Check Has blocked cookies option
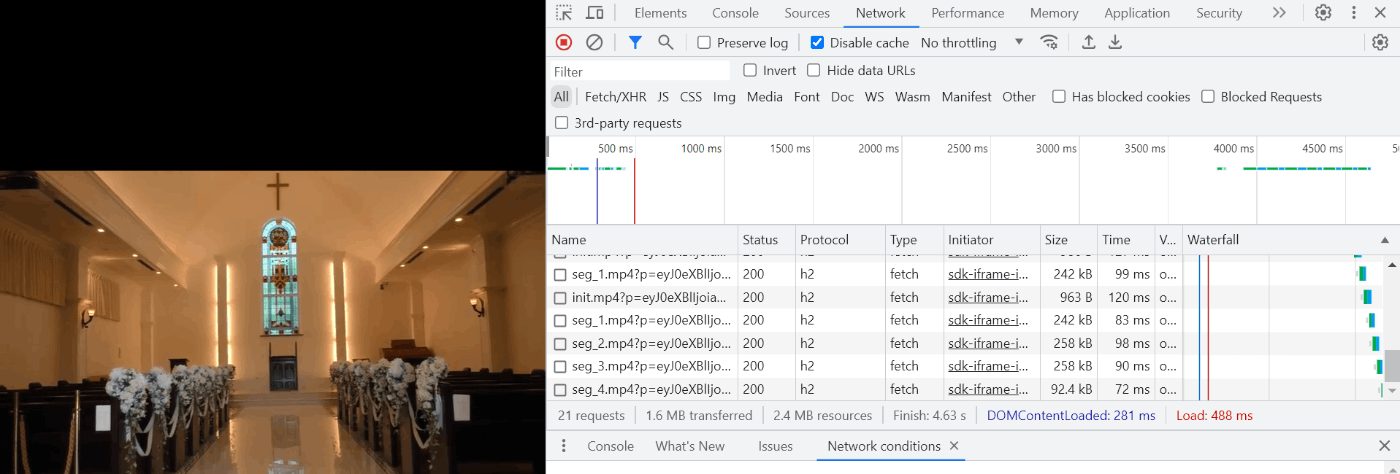The image size is (1400, 474). [1059, 97]
